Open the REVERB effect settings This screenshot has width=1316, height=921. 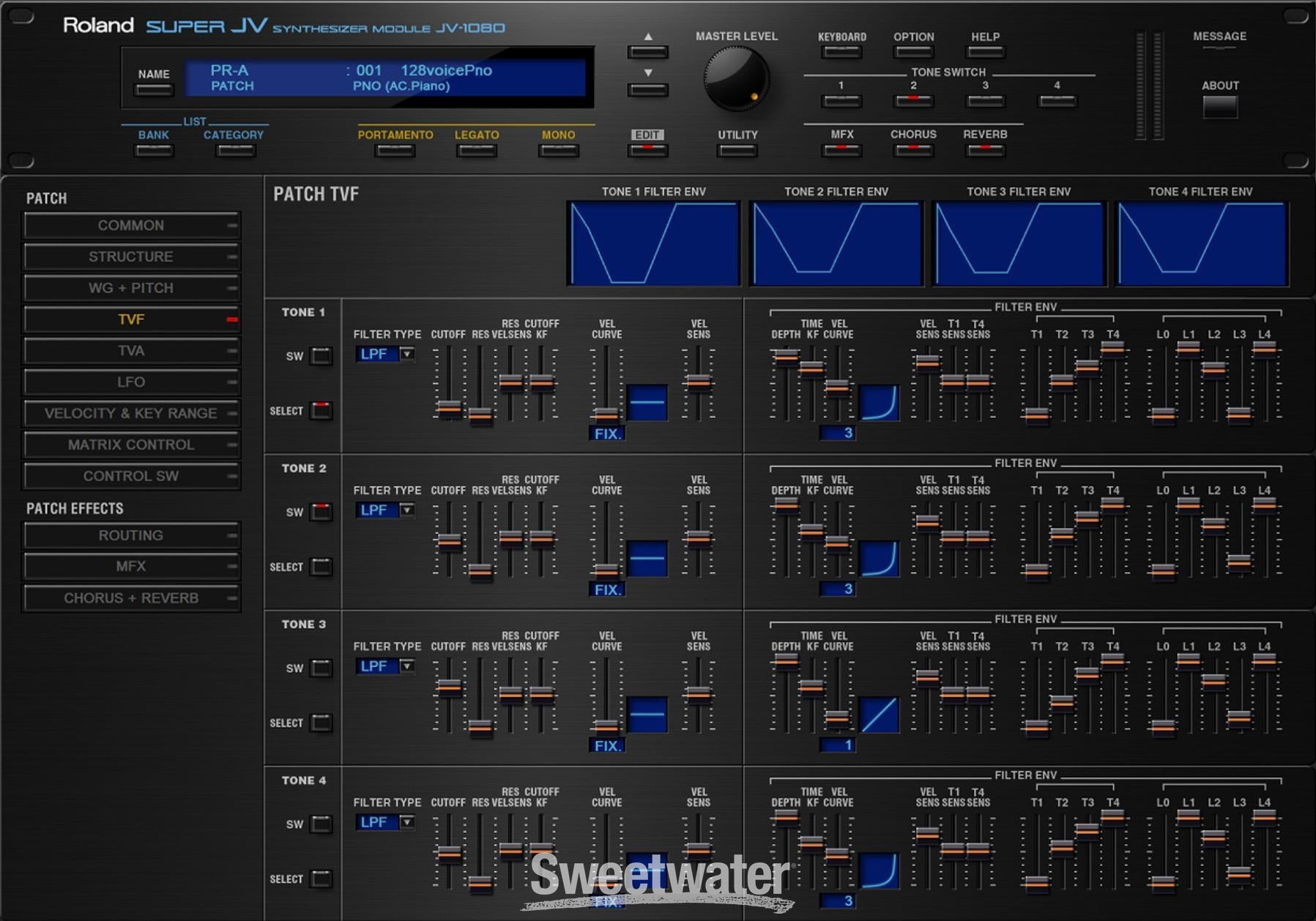pyautogui.click(x=984, y=149)
